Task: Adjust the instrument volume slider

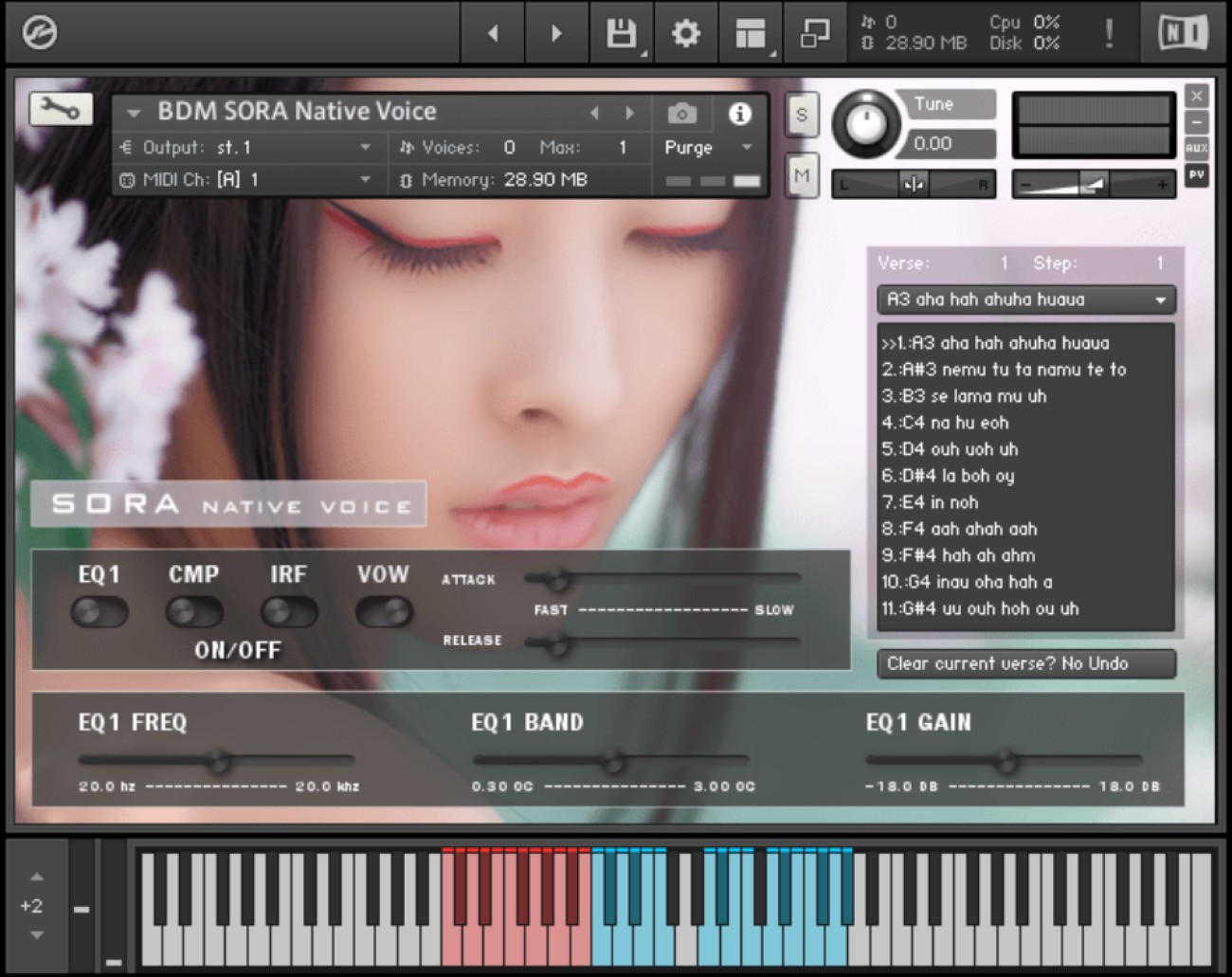Action: (1094, 185)
